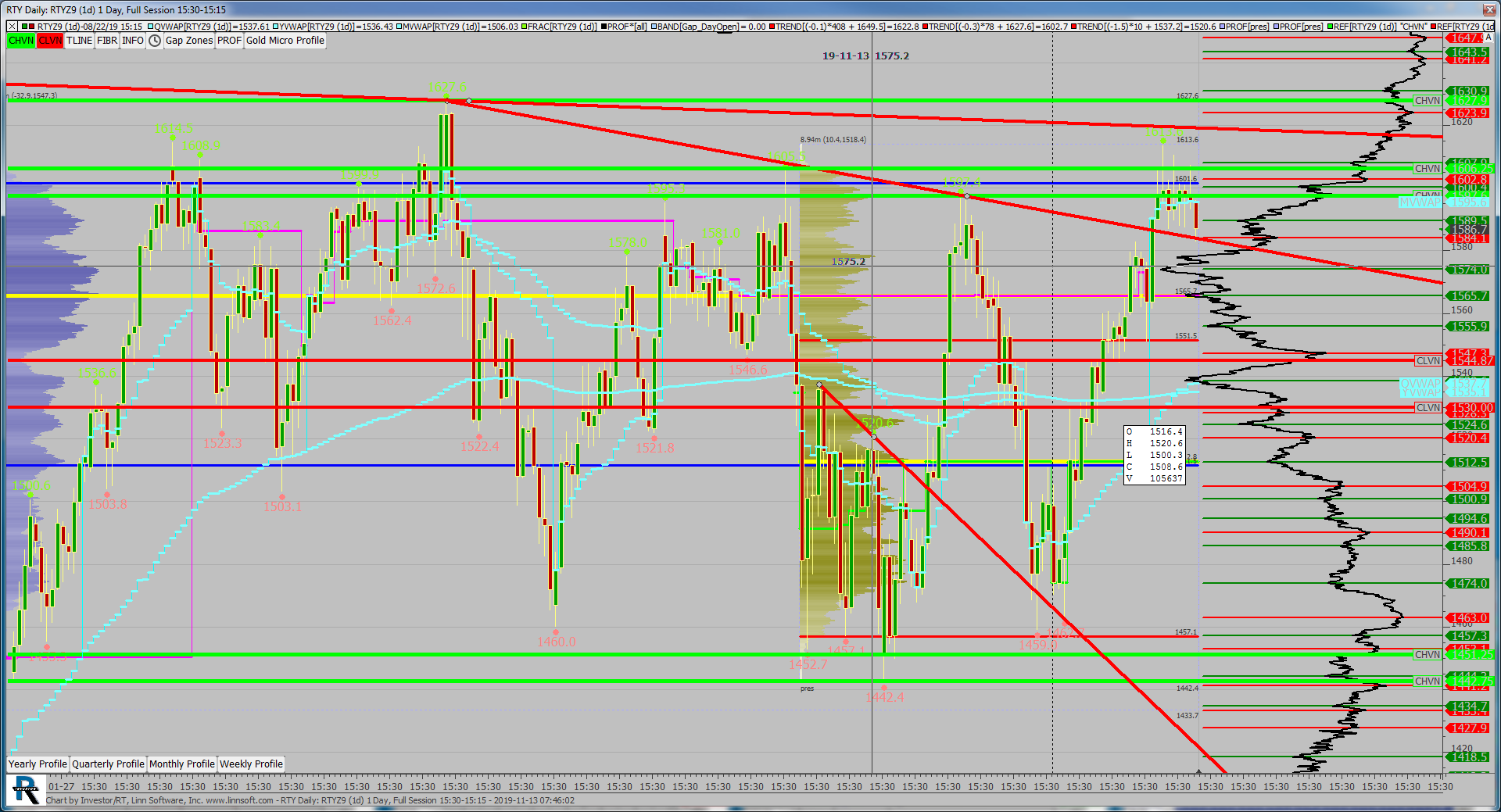This screenshot has height=812, width=1501.
Task: Click the A auto-scale button on price axis
Action: pos(1488,38)
